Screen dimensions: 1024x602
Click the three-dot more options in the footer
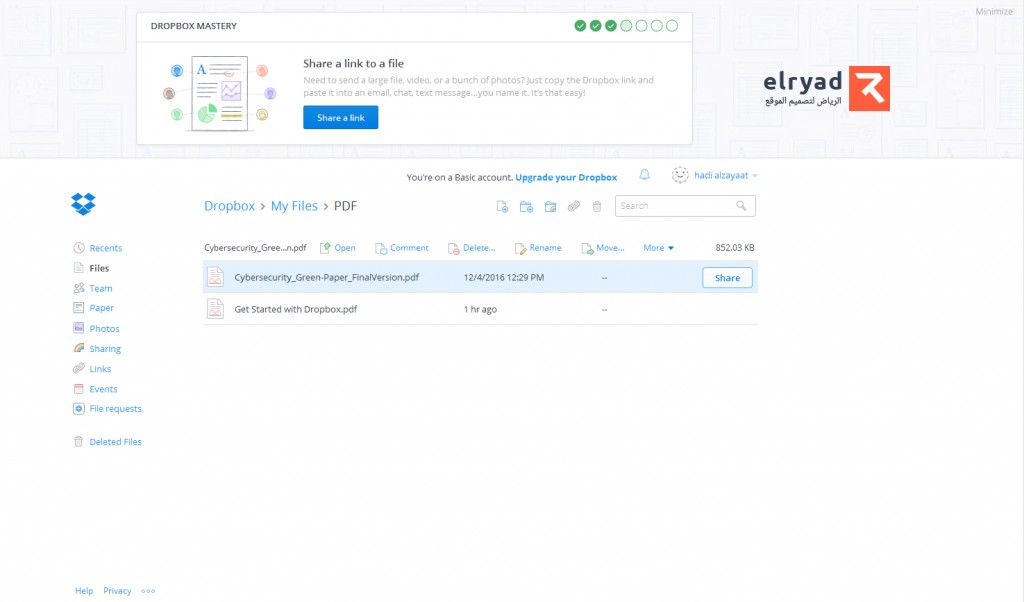[148, 591]
